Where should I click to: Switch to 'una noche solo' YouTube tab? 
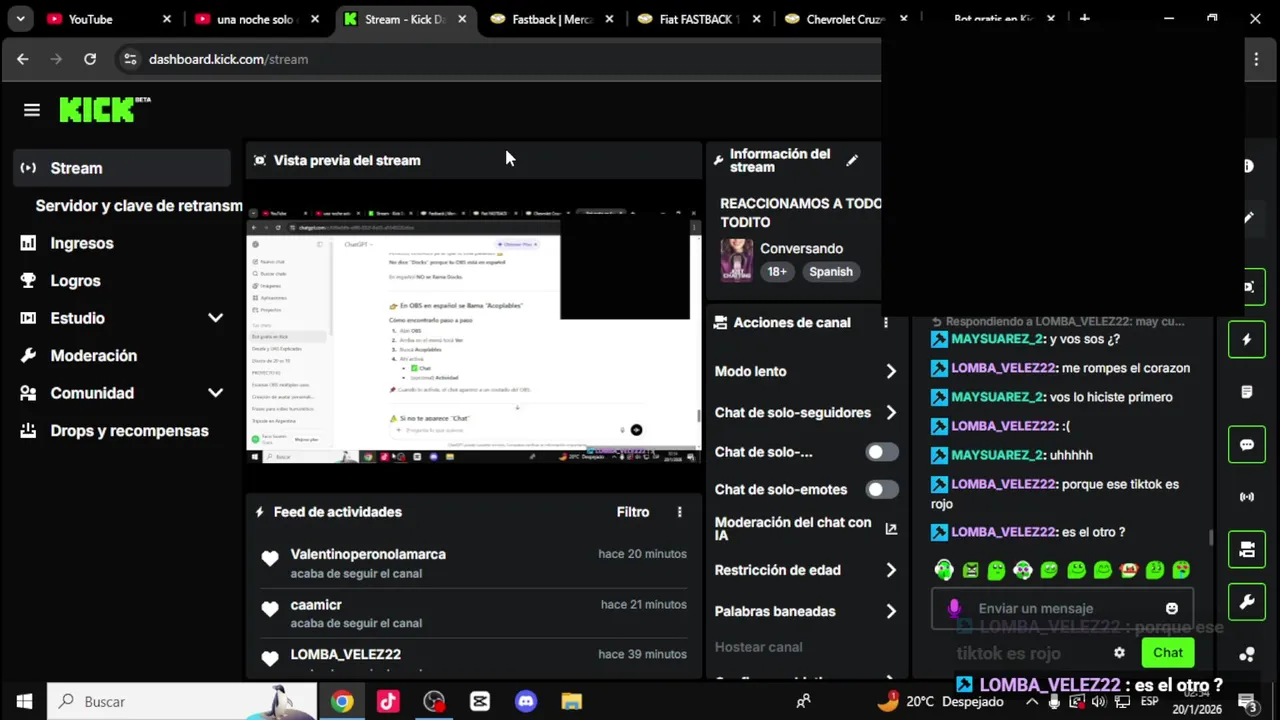tap(255, 19)
